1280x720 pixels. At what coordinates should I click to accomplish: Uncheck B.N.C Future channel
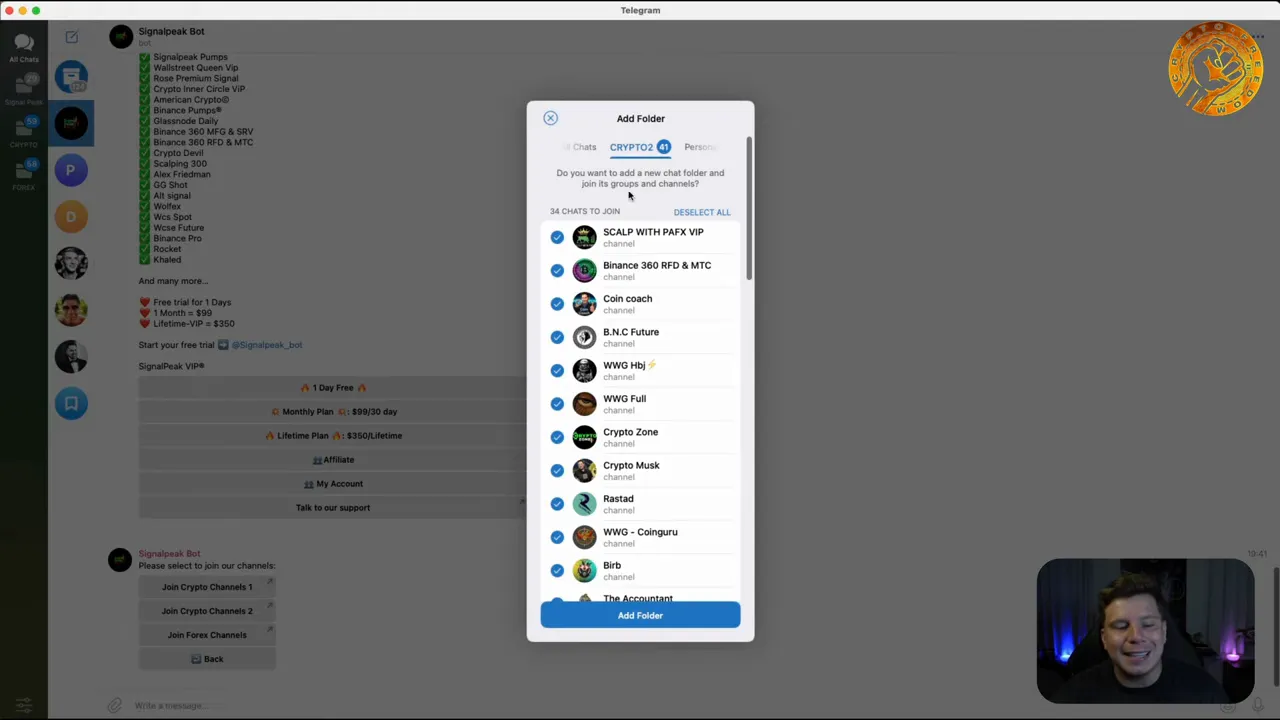point(557,337)
